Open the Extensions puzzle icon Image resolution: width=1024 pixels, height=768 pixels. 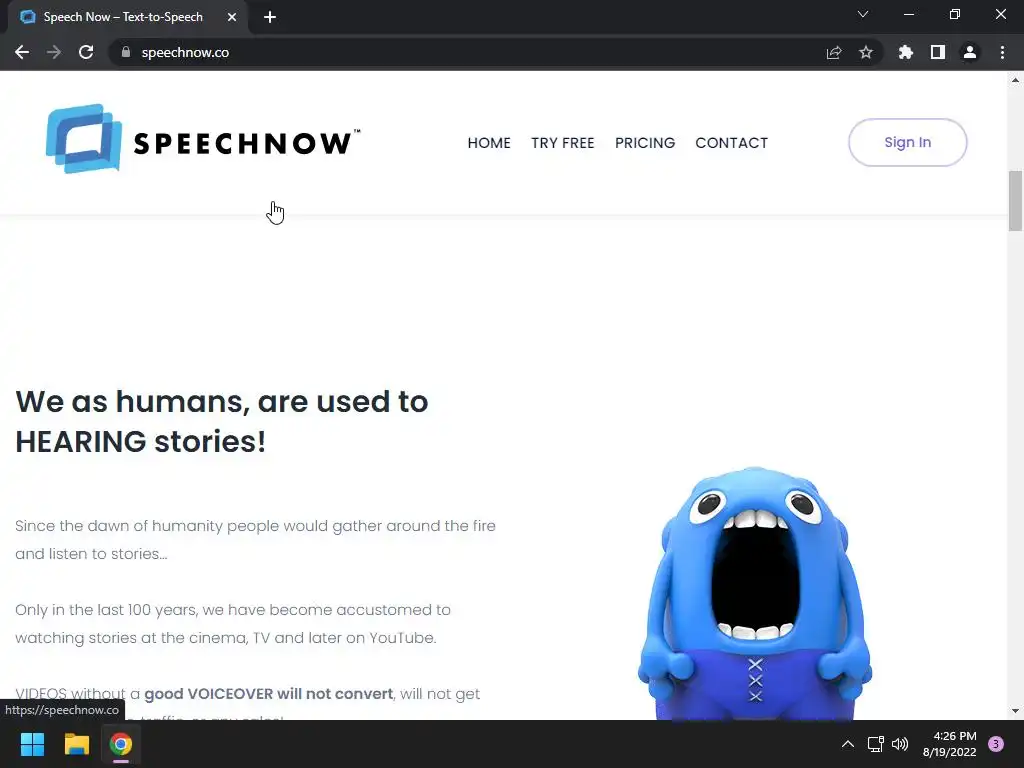pyautogui.click(x=906, y=52)
